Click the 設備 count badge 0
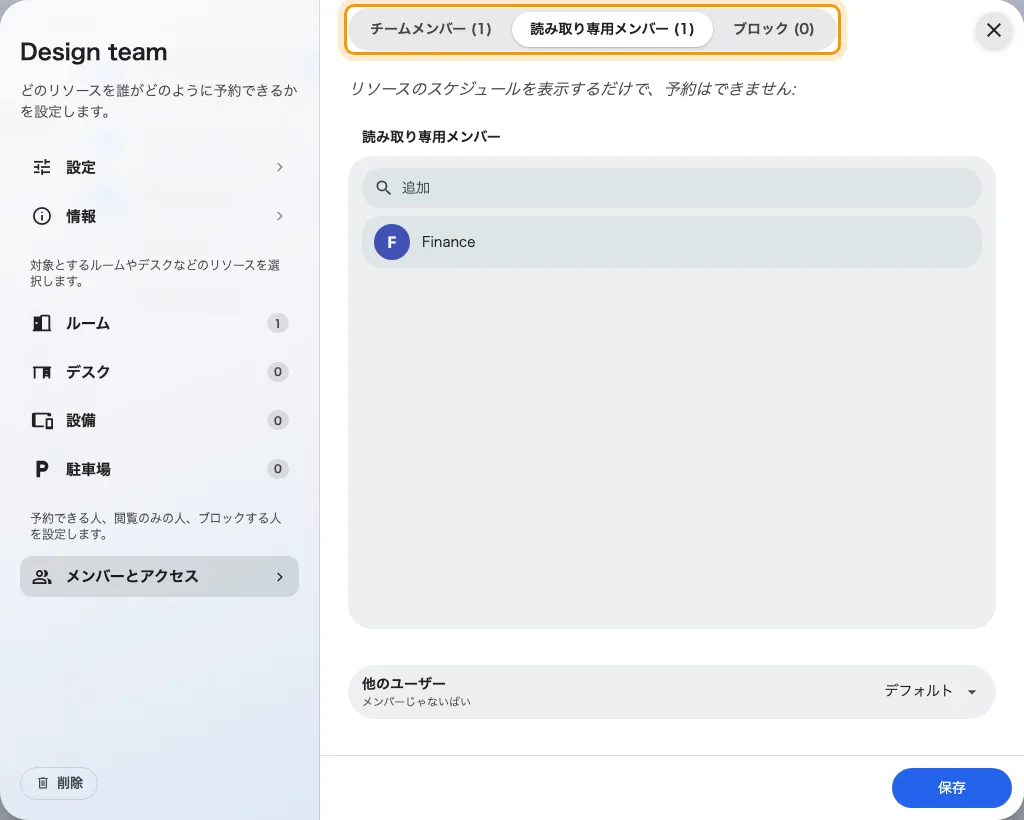 [x=278, y=420]
